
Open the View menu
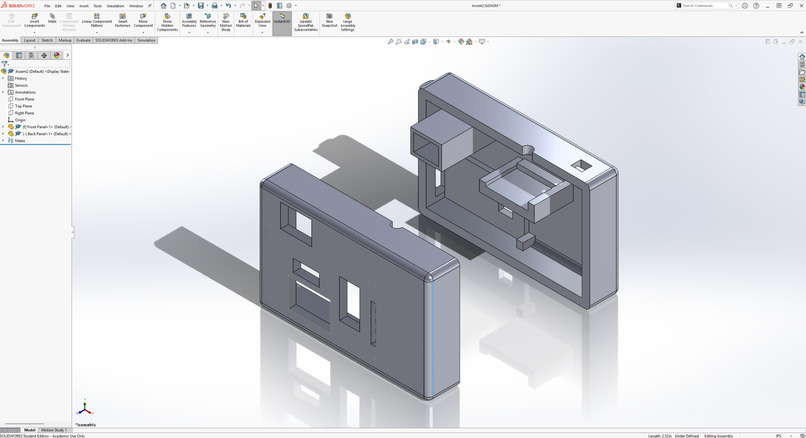point(70,6)
